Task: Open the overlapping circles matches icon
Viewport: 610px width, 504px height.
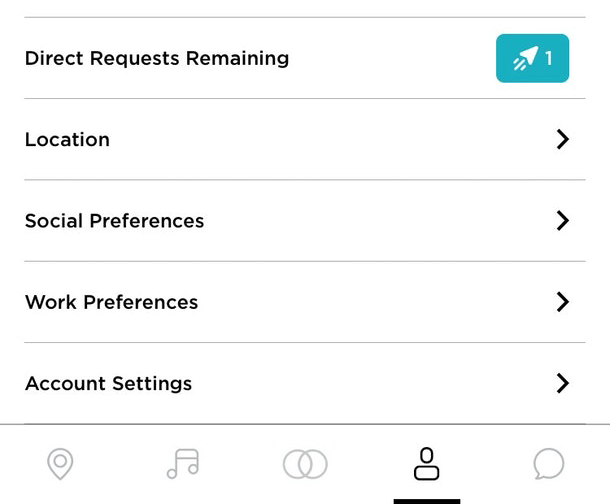Action: coord(305,464)
